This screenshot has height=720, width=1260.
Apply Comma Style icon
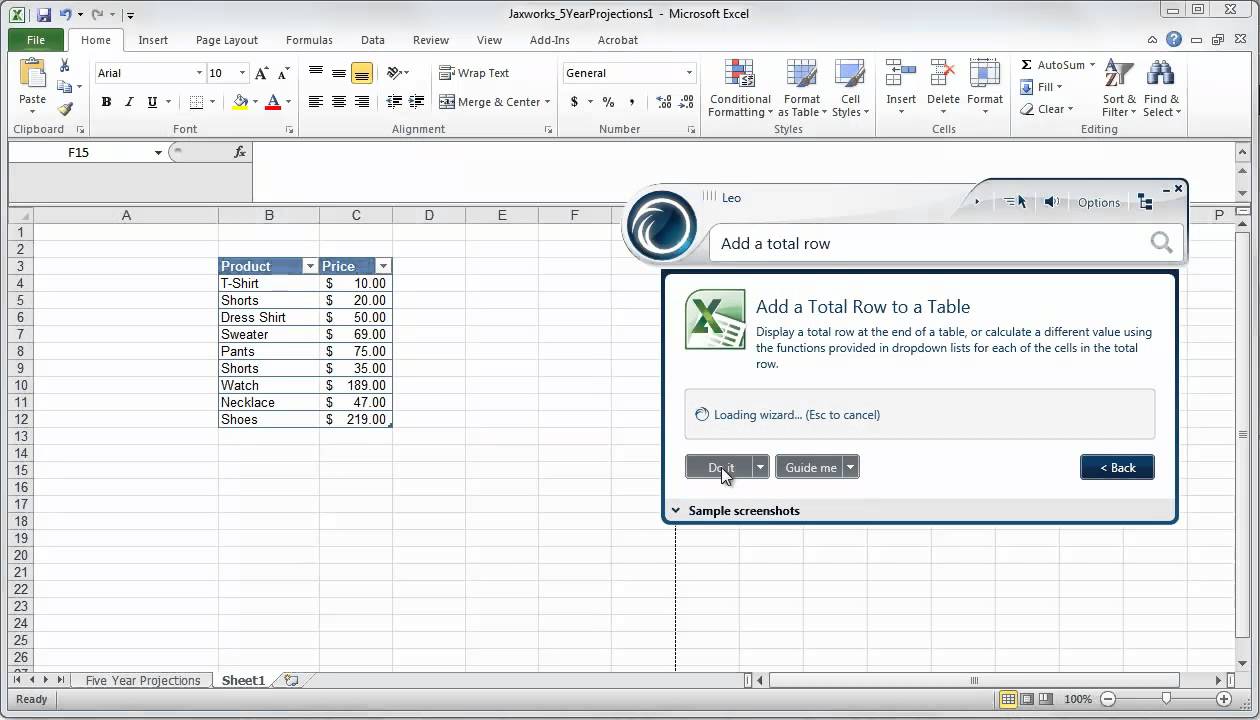(x=632, y=102)
